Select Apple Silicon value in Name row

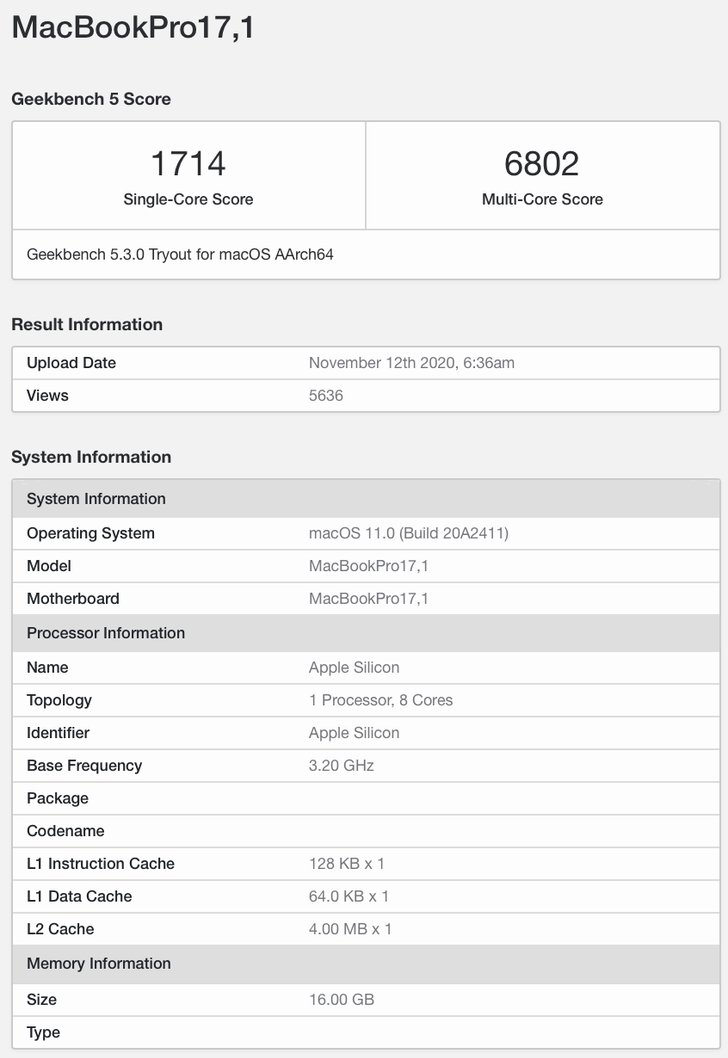coord(354,667)
